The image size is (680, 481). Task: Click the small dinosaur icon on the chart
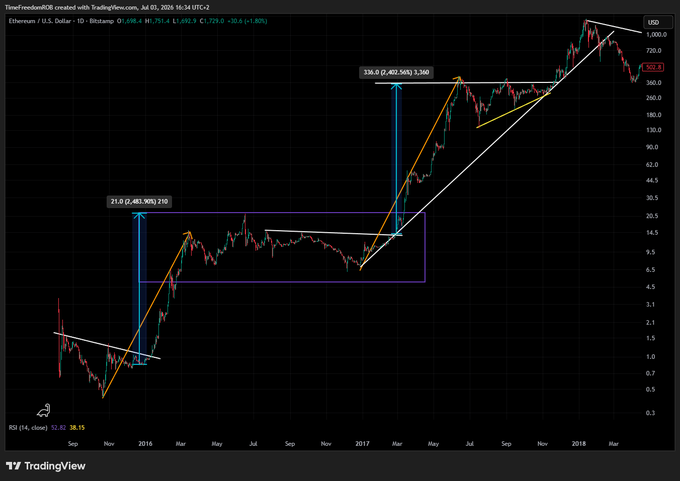coord(44,410)
